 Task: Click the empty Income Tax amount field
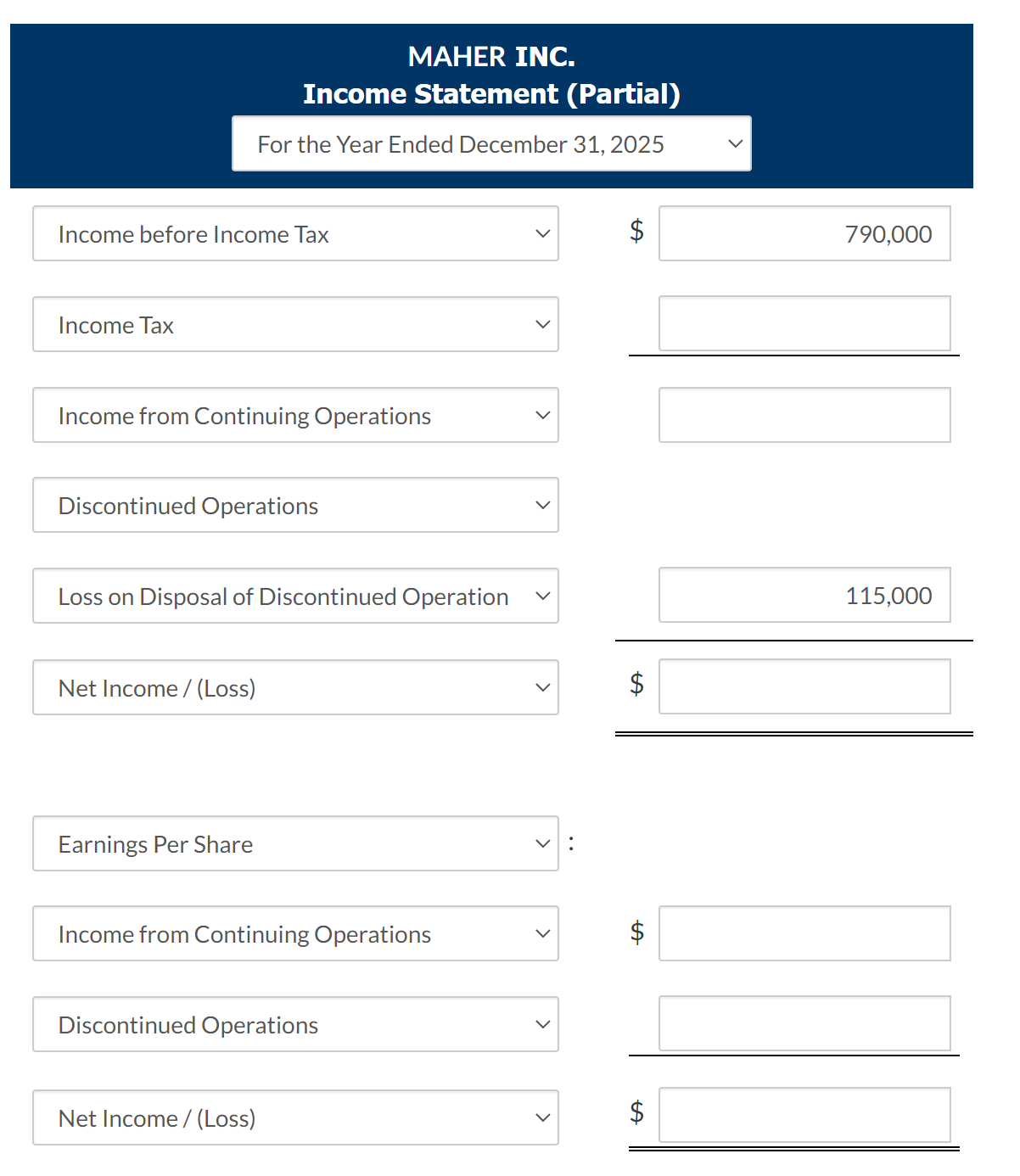tap(804, 324)
